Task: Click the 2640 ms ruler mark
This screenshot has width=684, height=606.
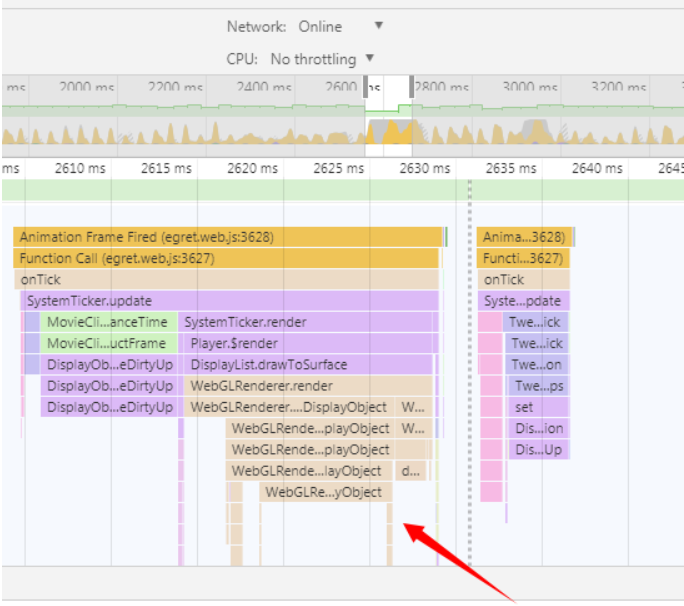Action: (x=597, y=168)
